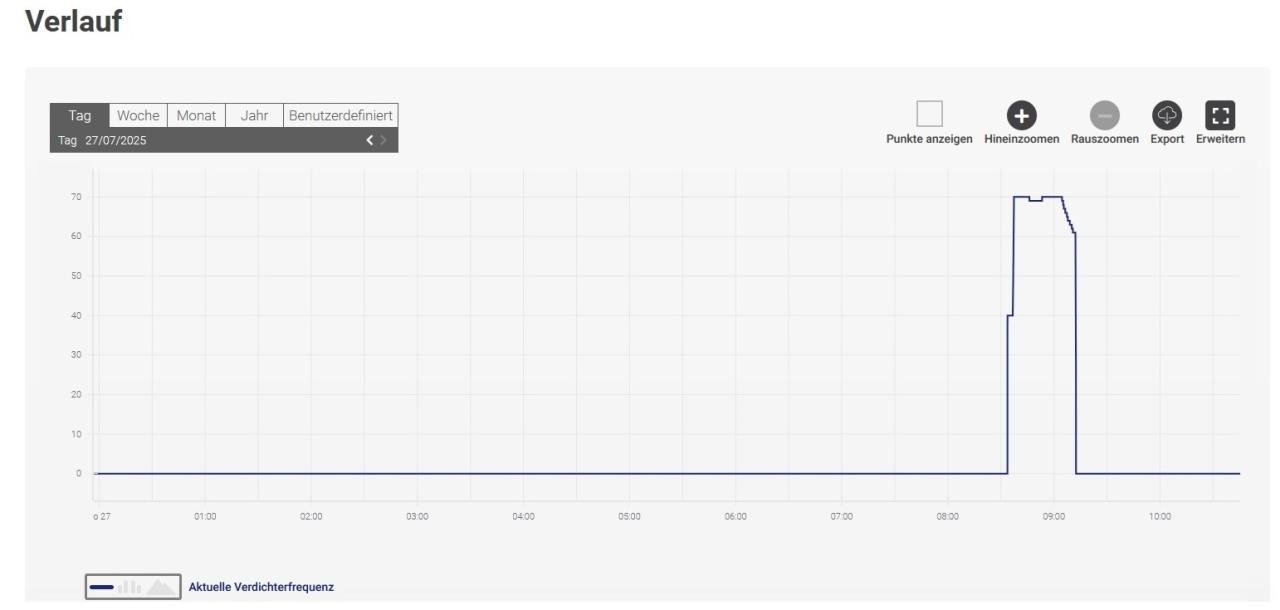Switch to the Woche tab
This screenshot has height=610, width=1280.
click(138, 116)
